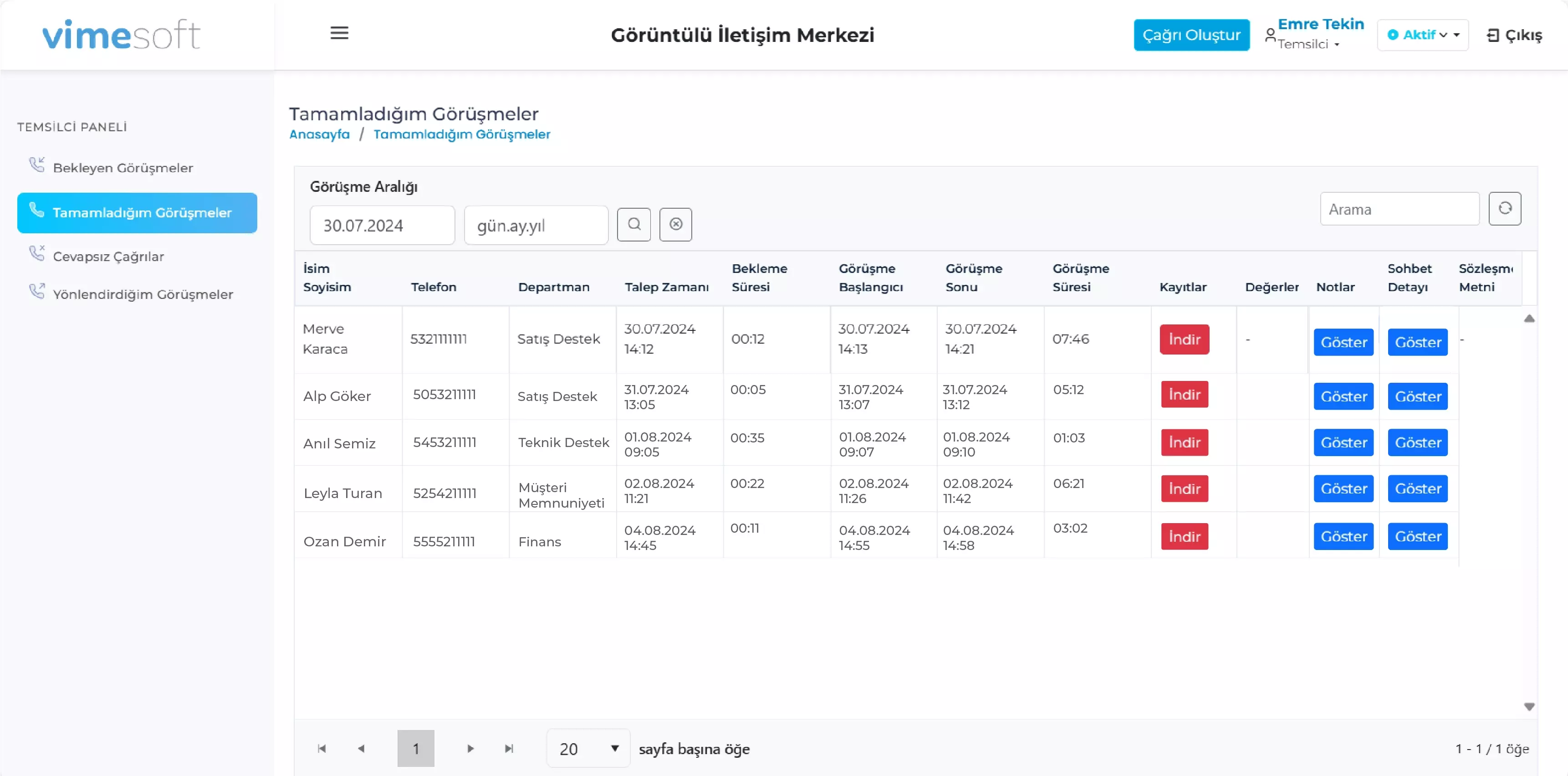Click the user profile icon beside Emre Tekin

pos(1270,36)
